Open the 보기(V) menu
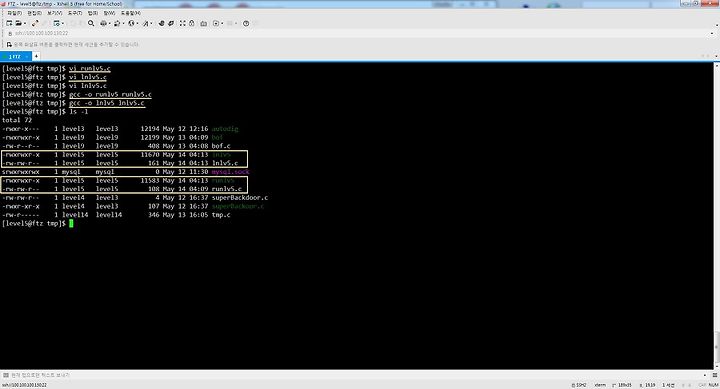 [55, 13]
